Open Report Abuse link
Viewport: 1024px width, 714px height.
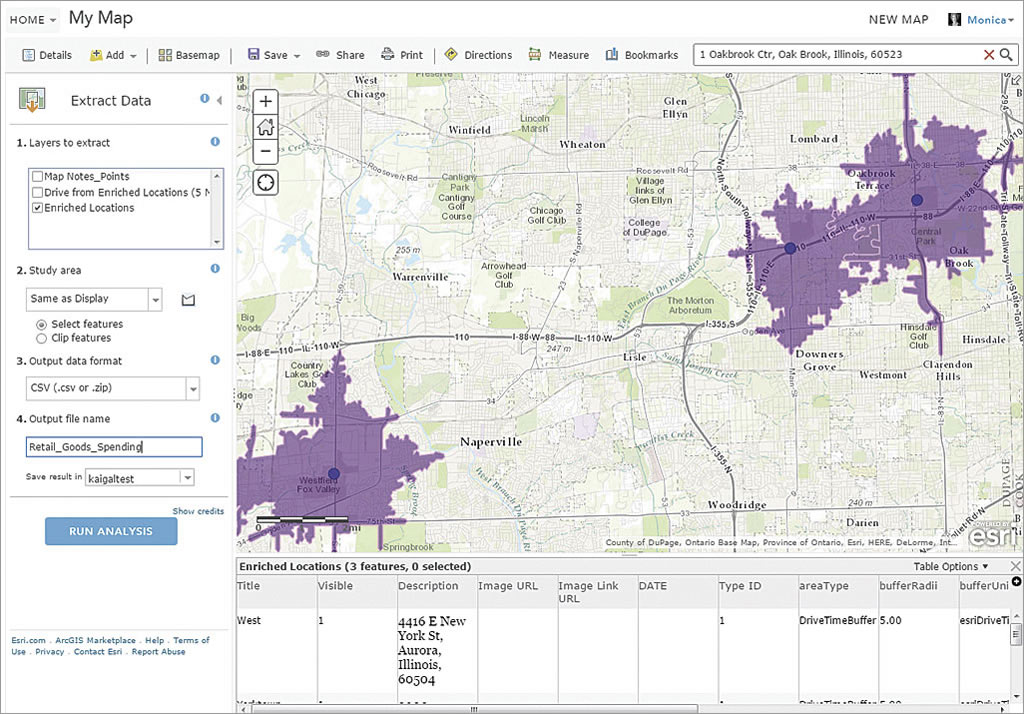point(159,651)
